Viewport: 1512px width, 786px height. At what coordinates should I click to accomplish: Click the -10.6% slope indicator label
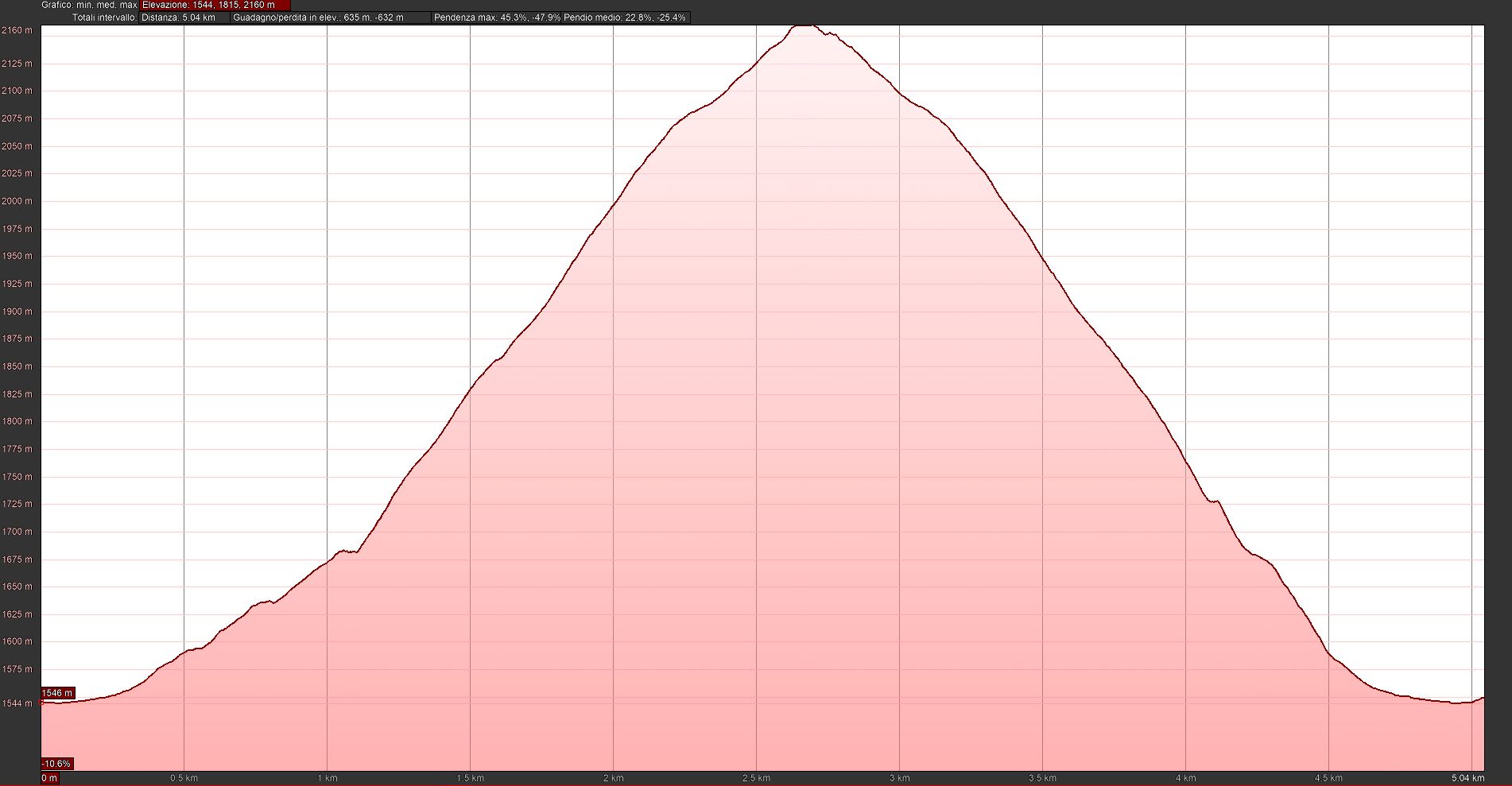click(x=56, y=764)
